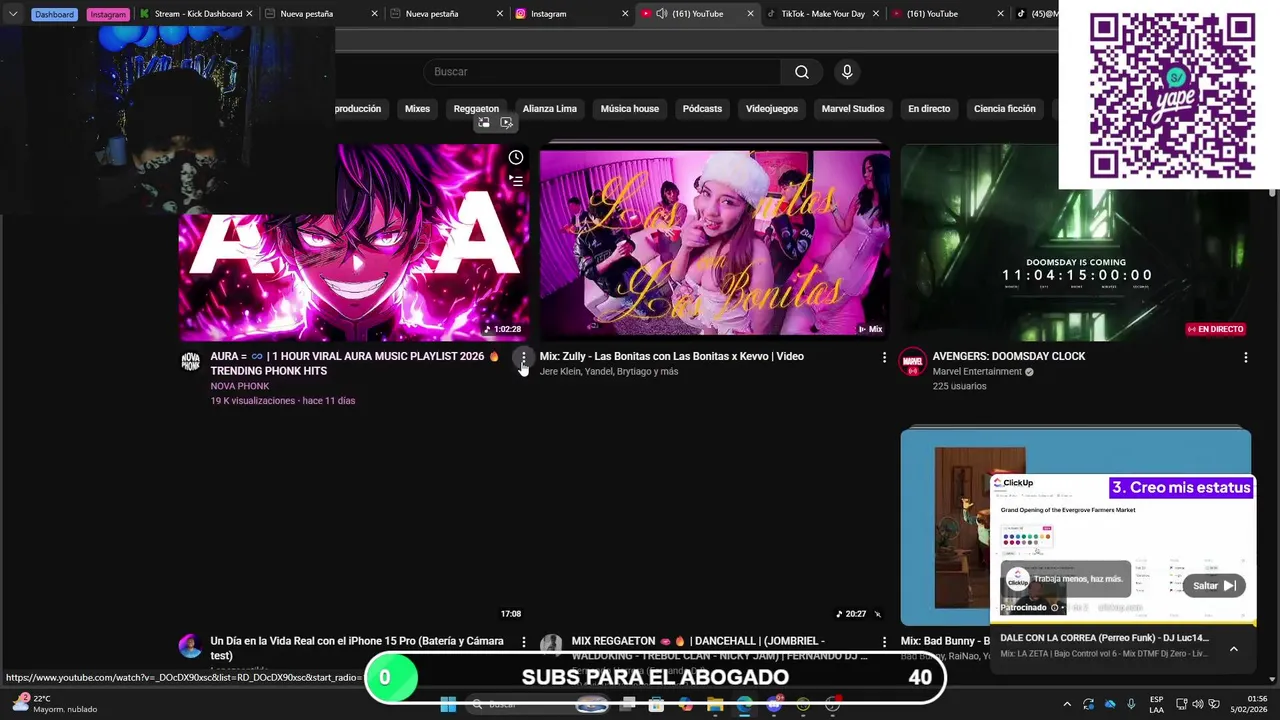Viewport: 1280px width, 720px height.
Task: Click the taskbar microphone tray icon
Action: [1131, 704]
